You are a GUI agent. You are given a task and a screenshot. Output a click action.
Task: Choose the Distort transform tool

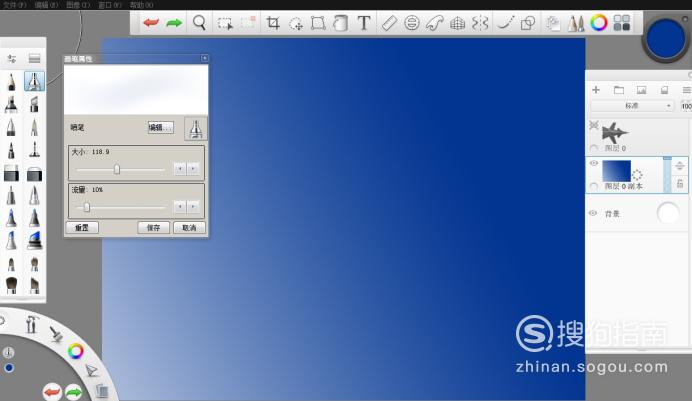click(318, 22)
